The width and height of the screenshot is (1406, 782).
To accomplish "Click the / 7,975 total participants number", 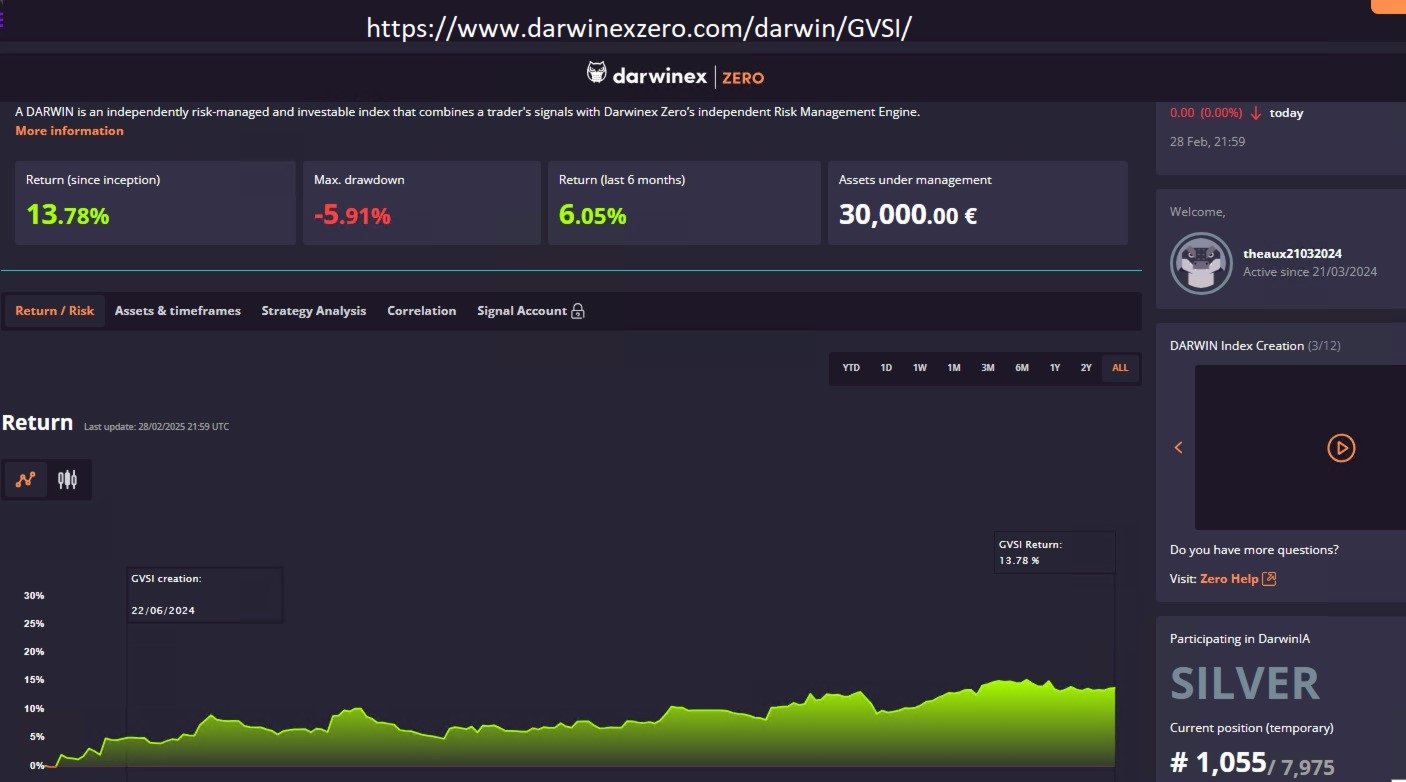I will pos(1301,767).
